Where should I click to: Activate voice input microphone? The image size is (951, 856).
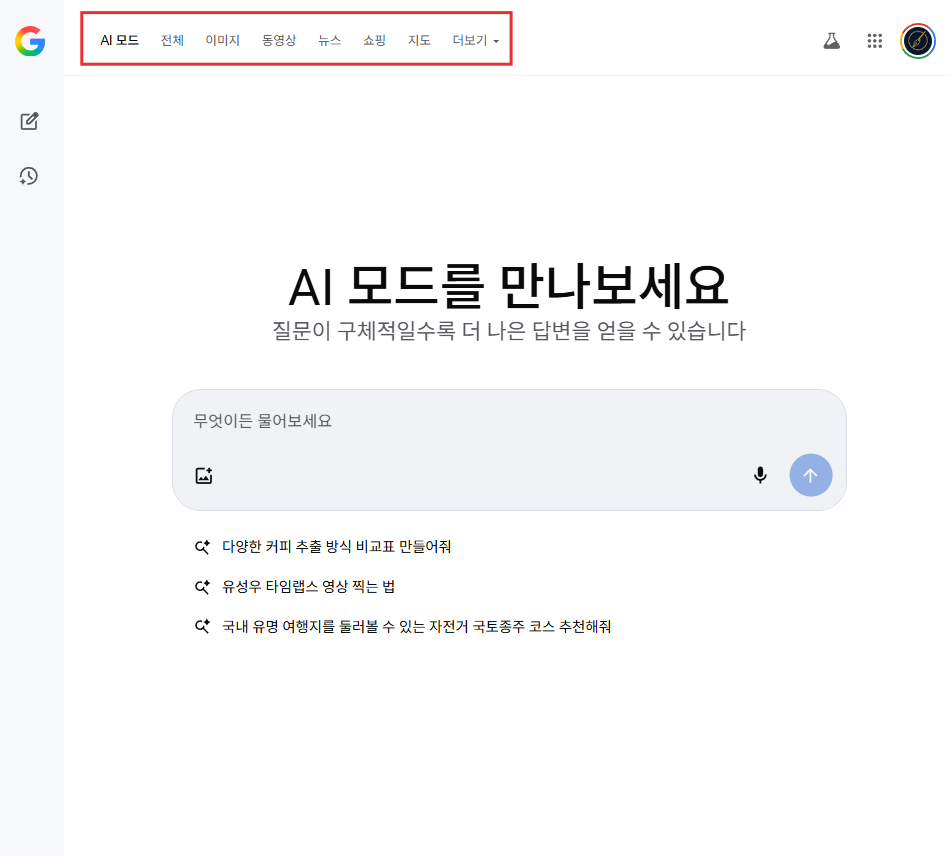(760, 475)
